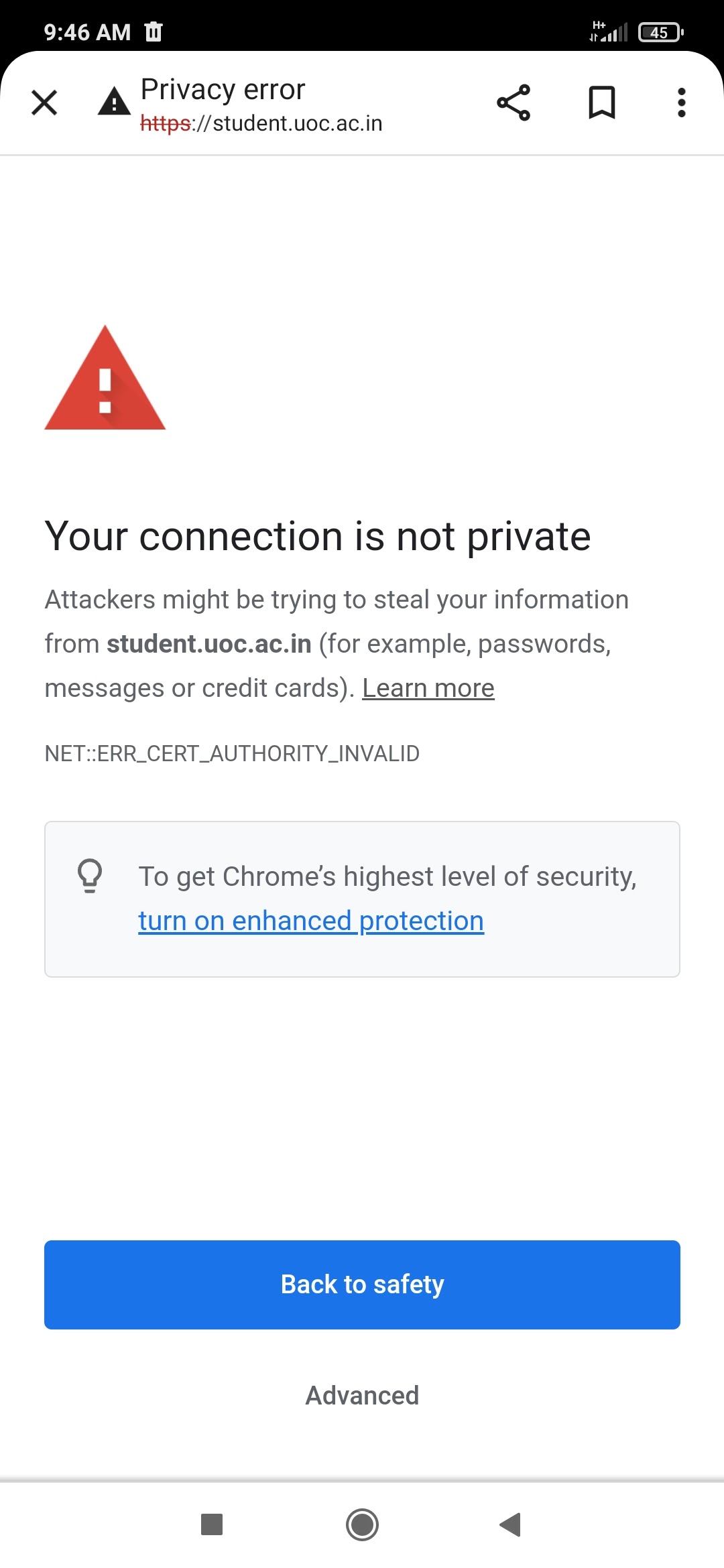Tap the red warning triangle image

click(105, 379)
